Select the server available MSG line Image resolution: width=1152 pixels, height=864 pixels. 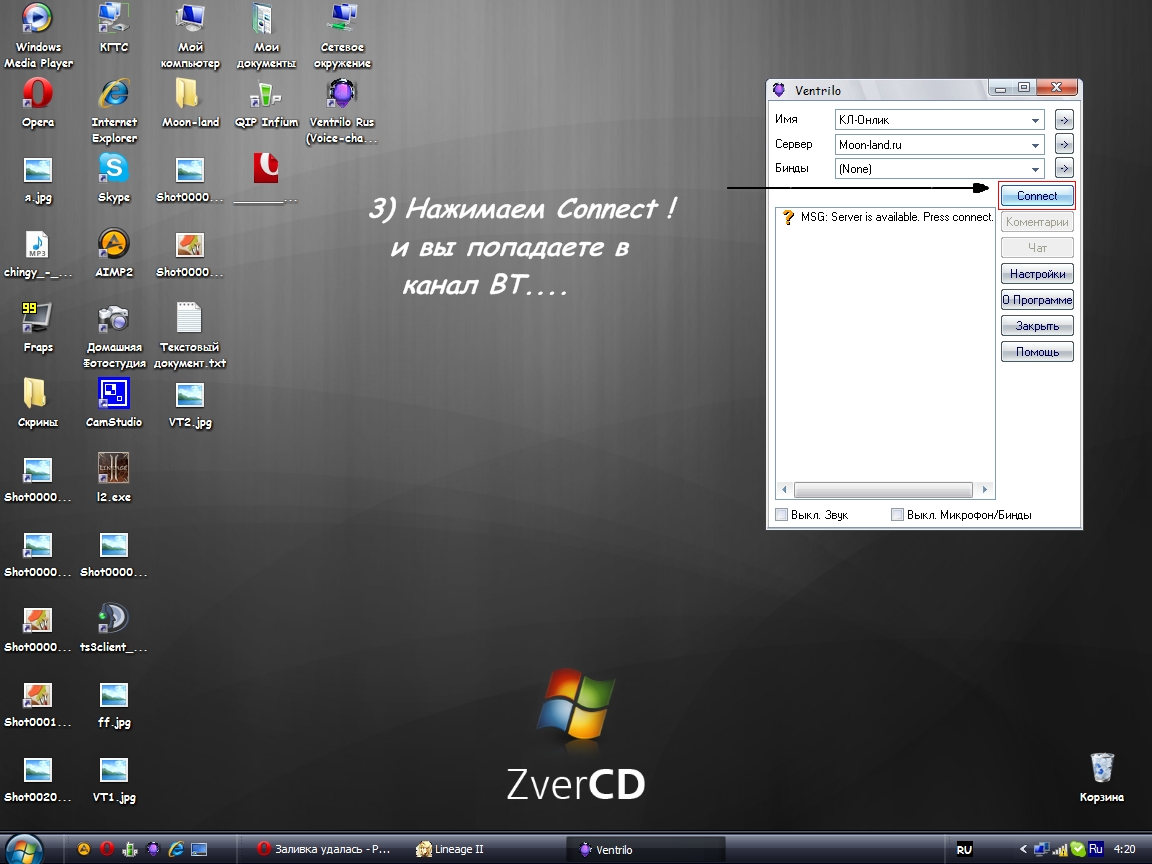point(888,217)
